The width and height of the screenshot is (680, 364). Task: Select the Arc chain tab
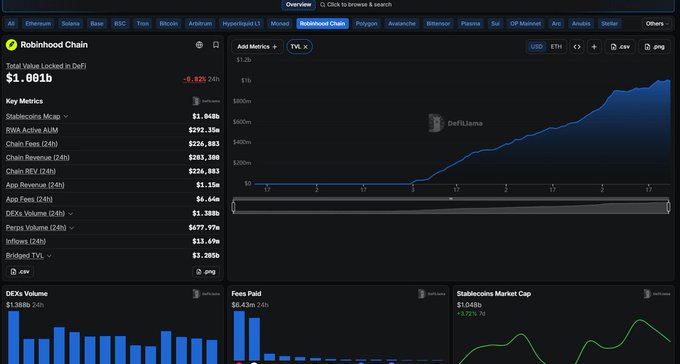(556, 23)
